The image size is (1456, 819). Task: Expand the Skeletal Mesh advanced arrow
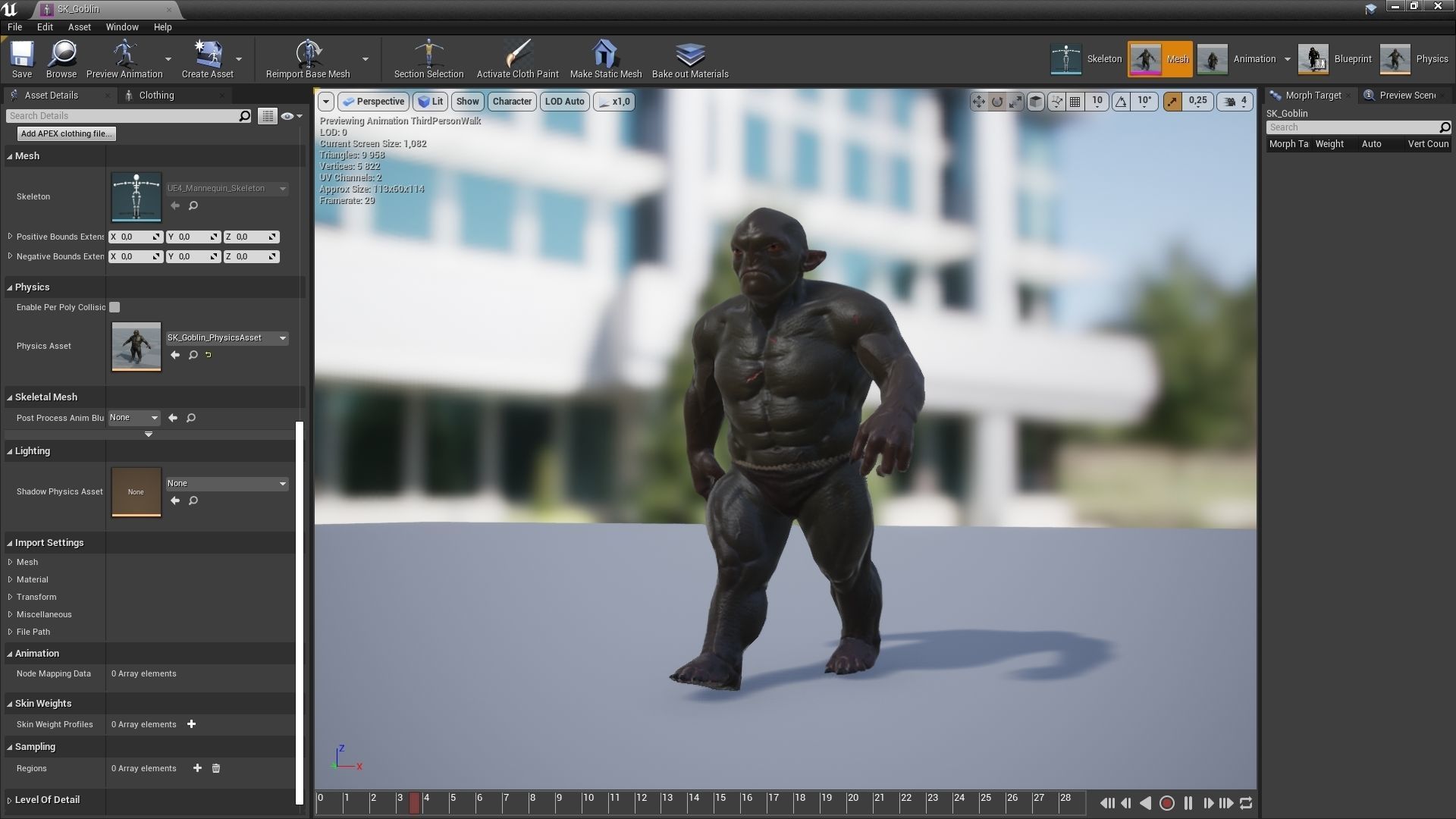tap(149, 435)
